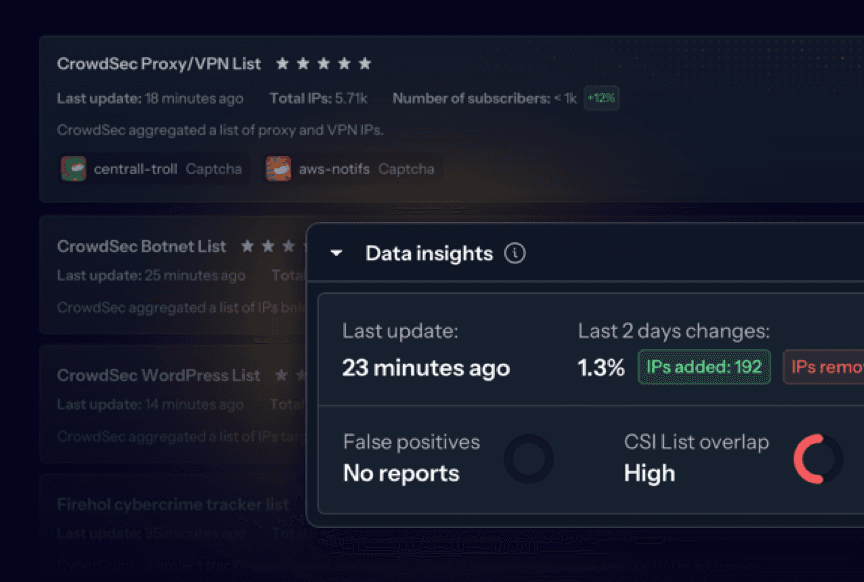Click the +12% subscribers growth badge
Image resolution: width=864 pixels, height=582 pixels.
(601, 98)
